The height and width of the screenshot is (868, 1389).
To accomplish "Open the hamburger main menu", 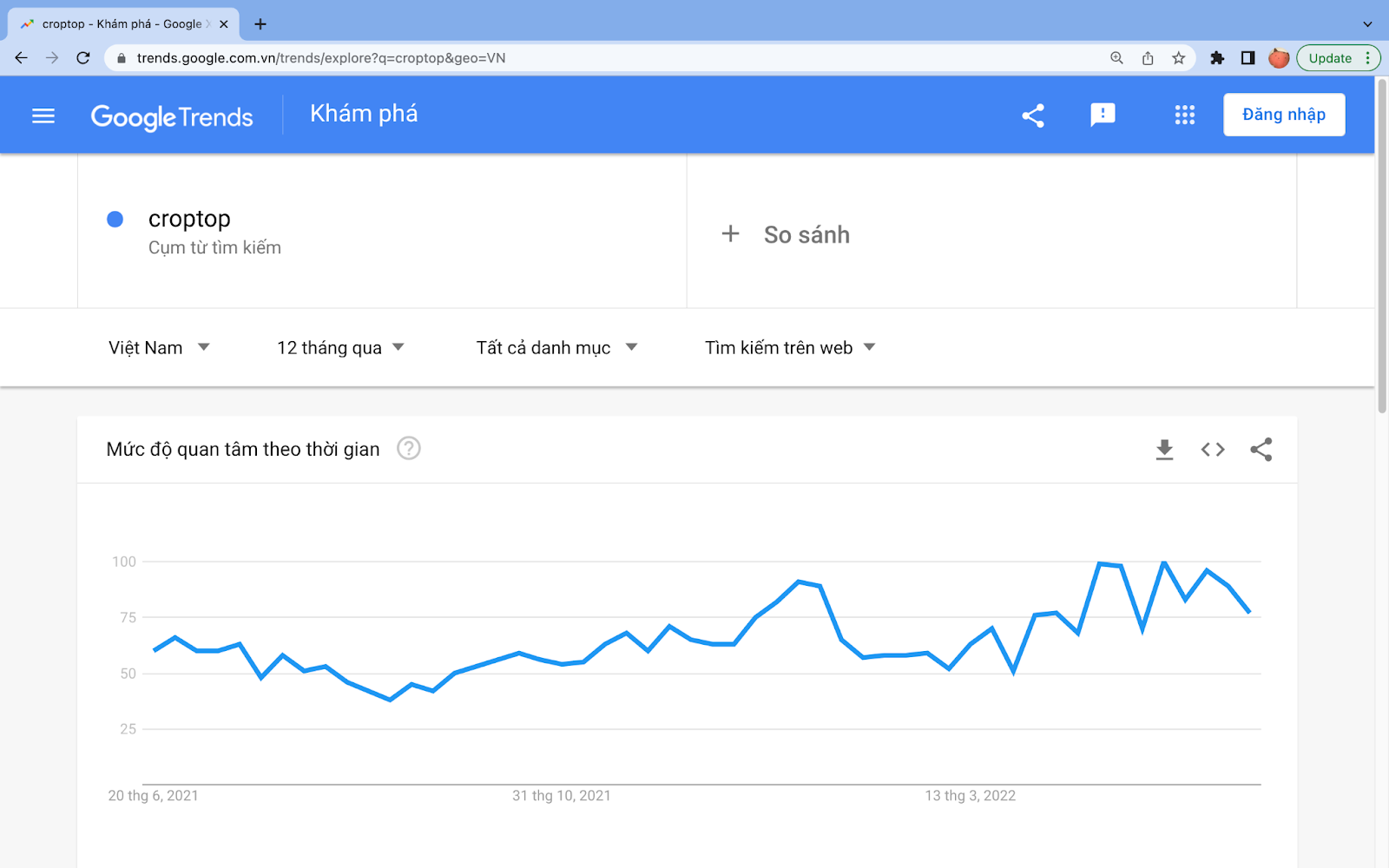I will point(43,115).
